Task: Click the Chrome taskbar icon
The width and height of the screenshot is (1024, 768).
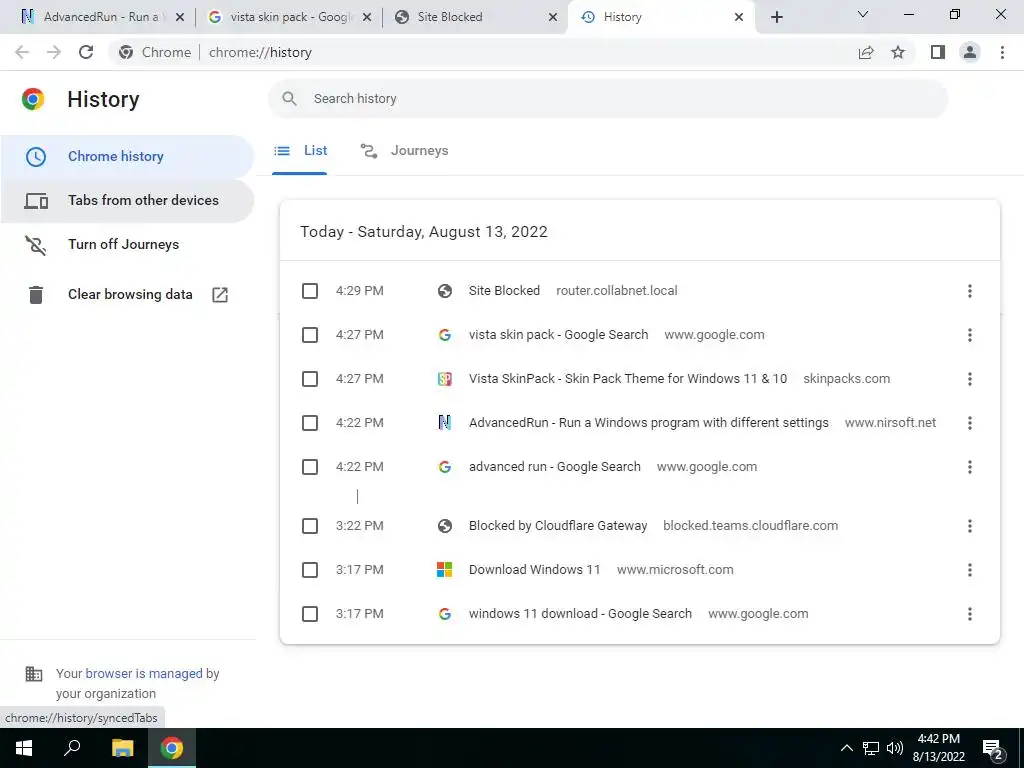Action: [x=172, y=748]
